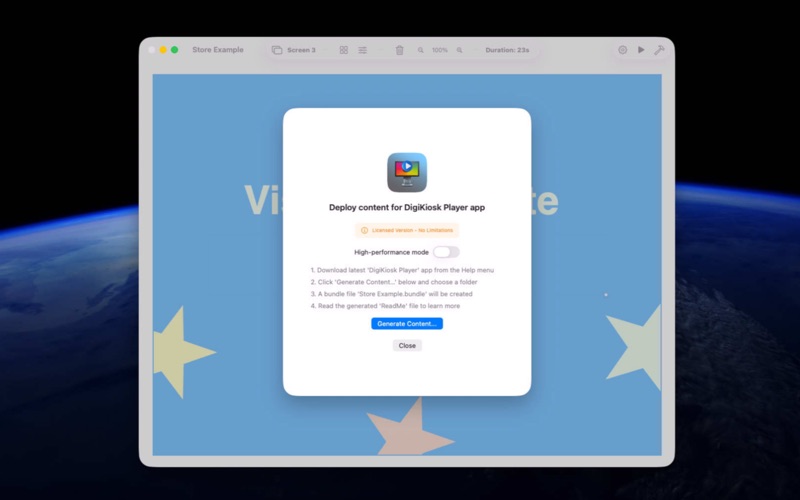Open the gear settings icon in toolbar

(x=622, y=50)
